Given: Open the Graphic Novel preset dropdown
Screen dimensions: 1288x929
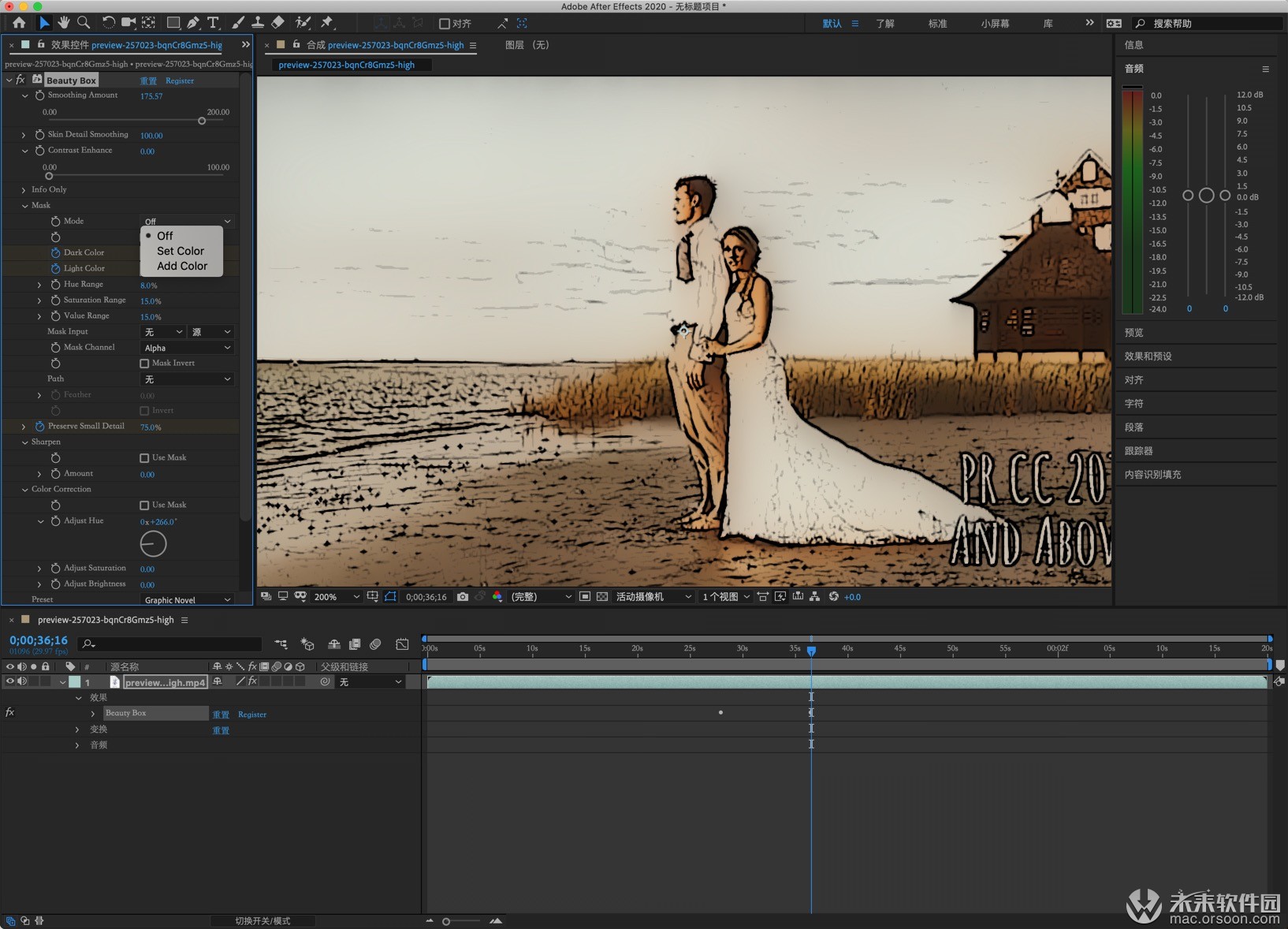Looking at the screenshot, I should tap(188, 600).
